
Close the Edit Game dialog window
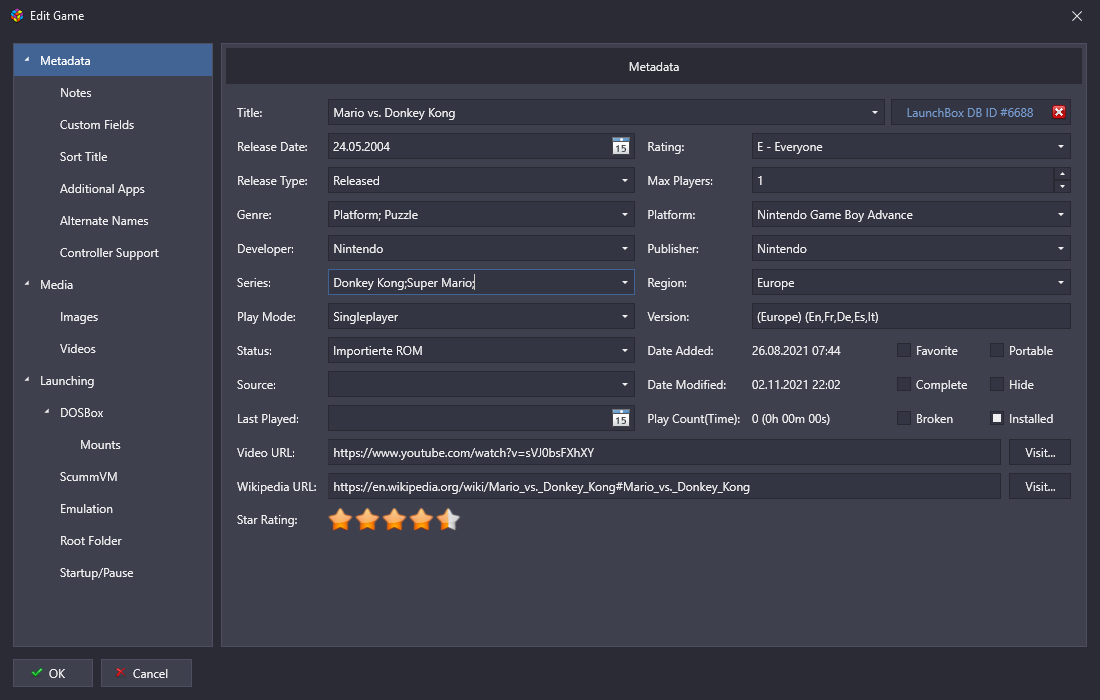tap(1077, 16)
